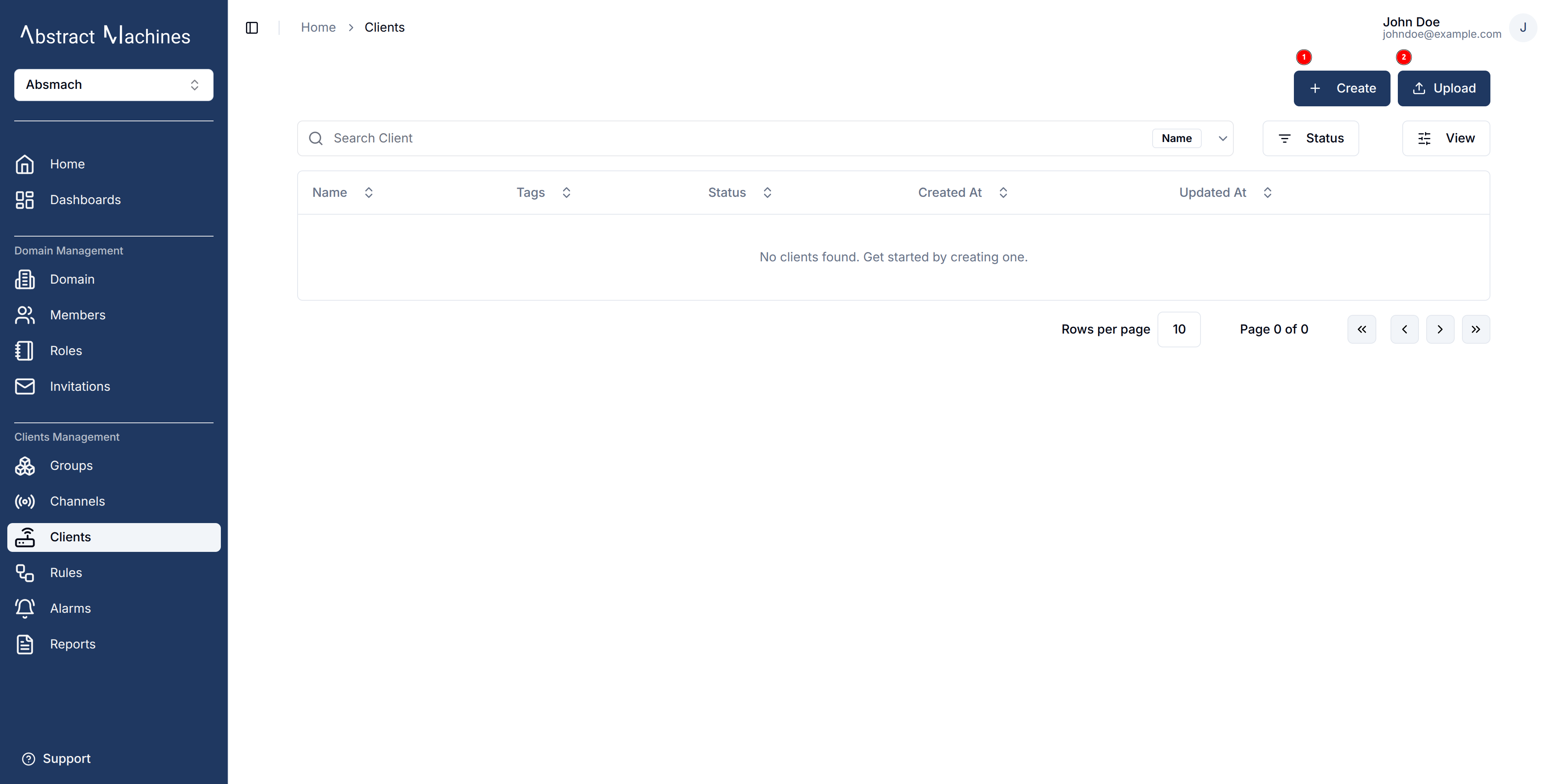Click the search magnifier icon
This screenshot has height=784, width=1559.
(315, 138)
